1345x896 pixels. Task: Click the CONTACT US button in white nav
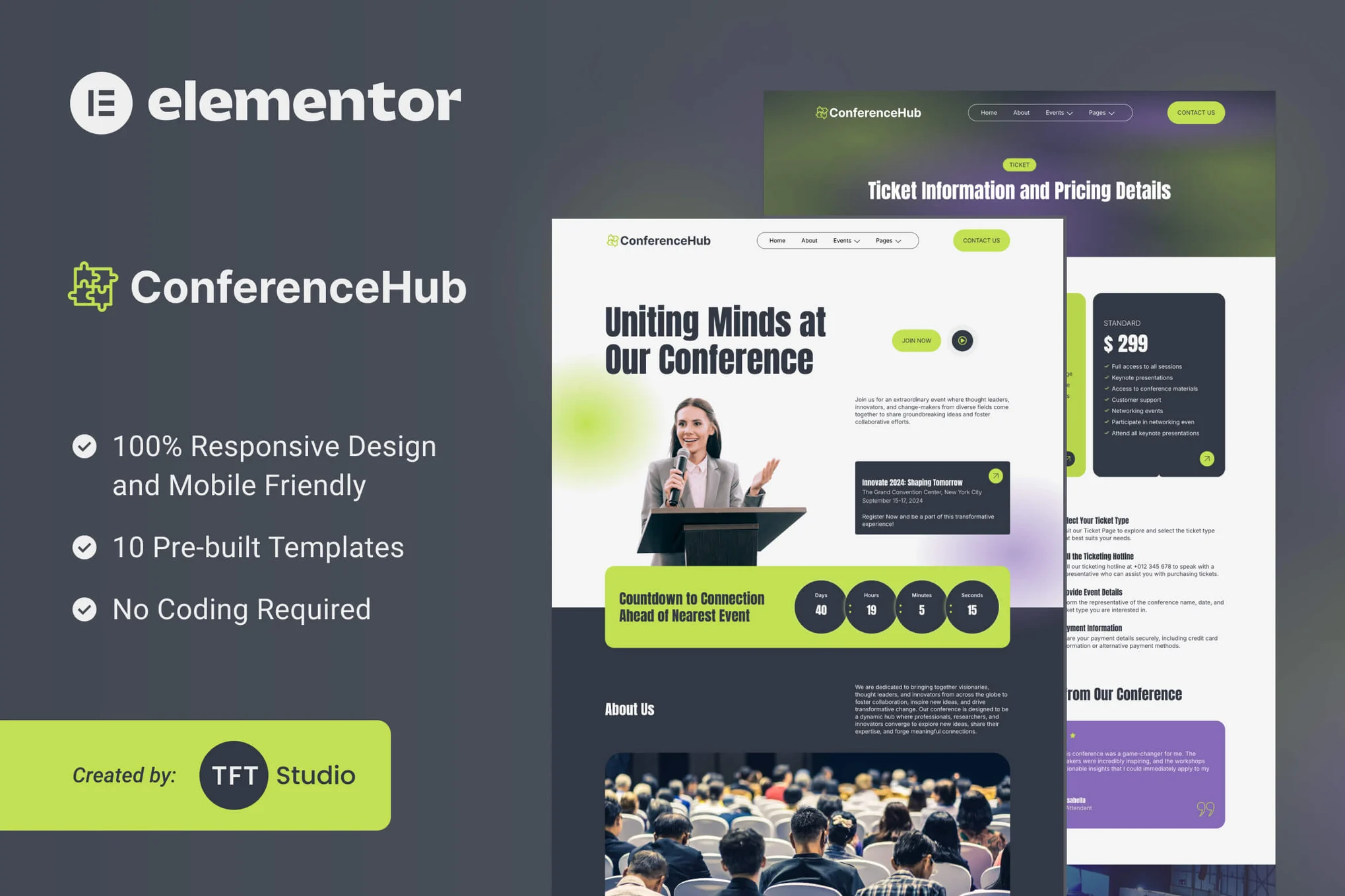pos(981,239)
